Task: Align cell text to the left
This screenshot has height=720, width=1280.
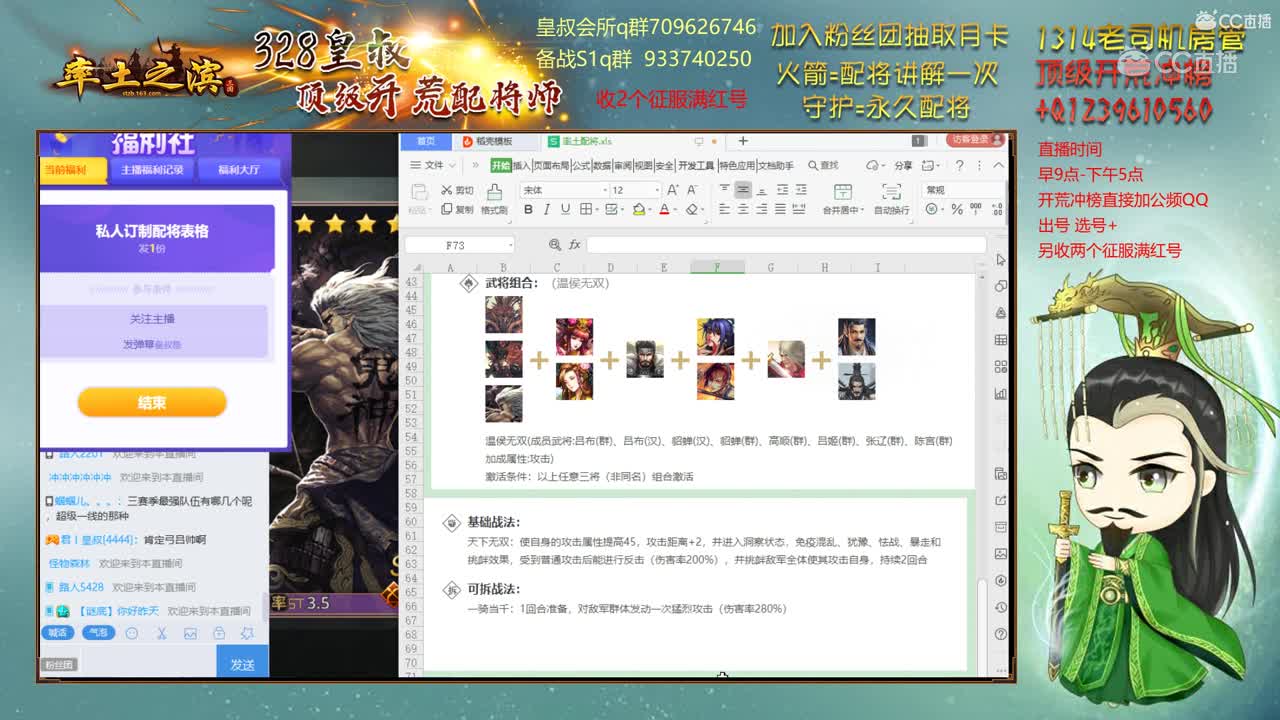Action: tap(723, 210)
